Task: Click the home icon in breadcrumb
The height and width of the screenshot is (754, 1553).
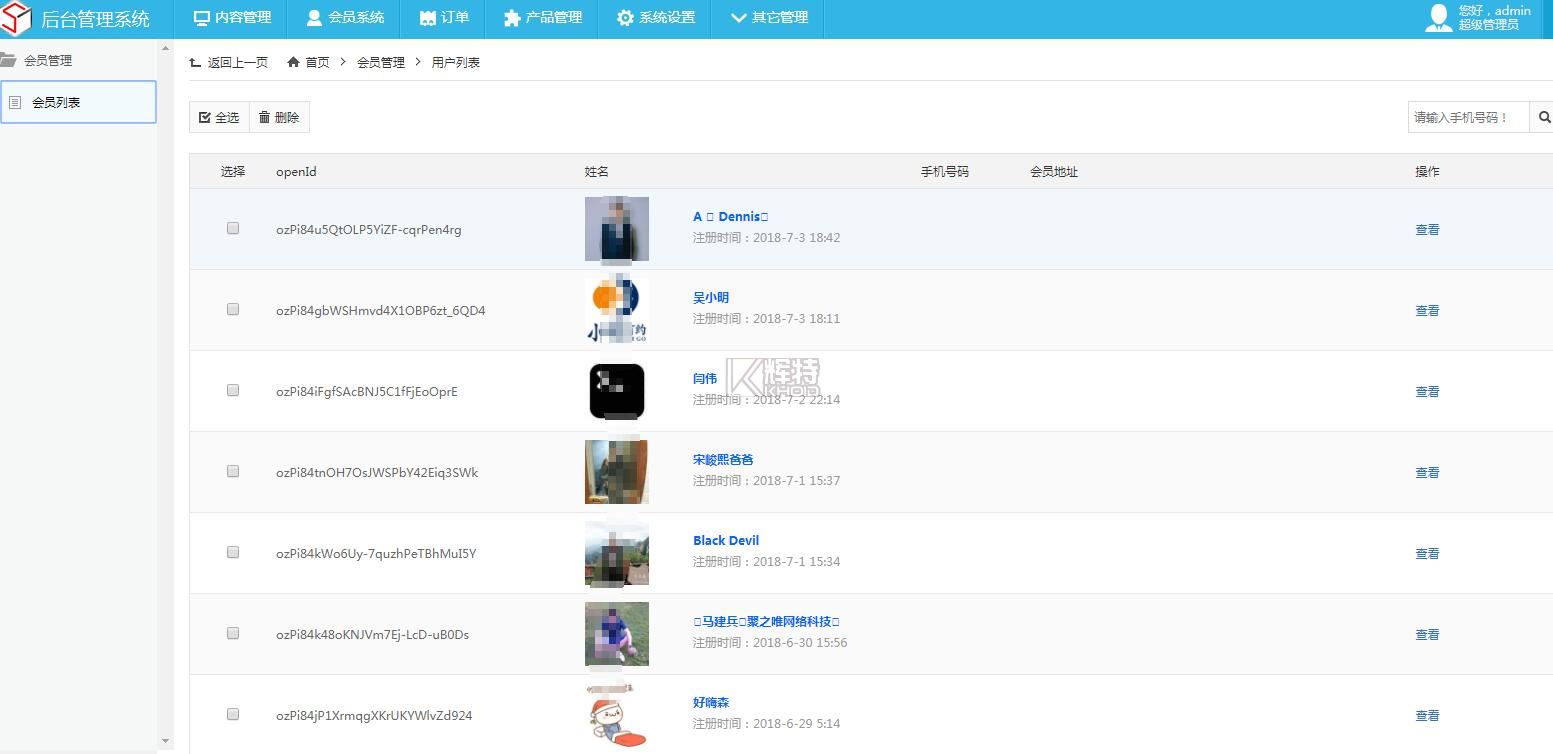Action: tap(293, 62)
